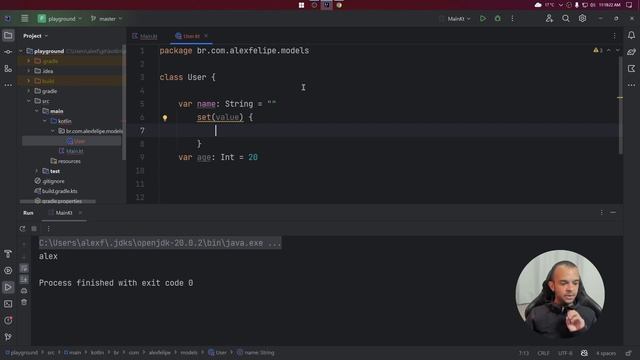Screen dimensions: 640x360
Task: Open master branch dropdown
Action: point(107,19)
